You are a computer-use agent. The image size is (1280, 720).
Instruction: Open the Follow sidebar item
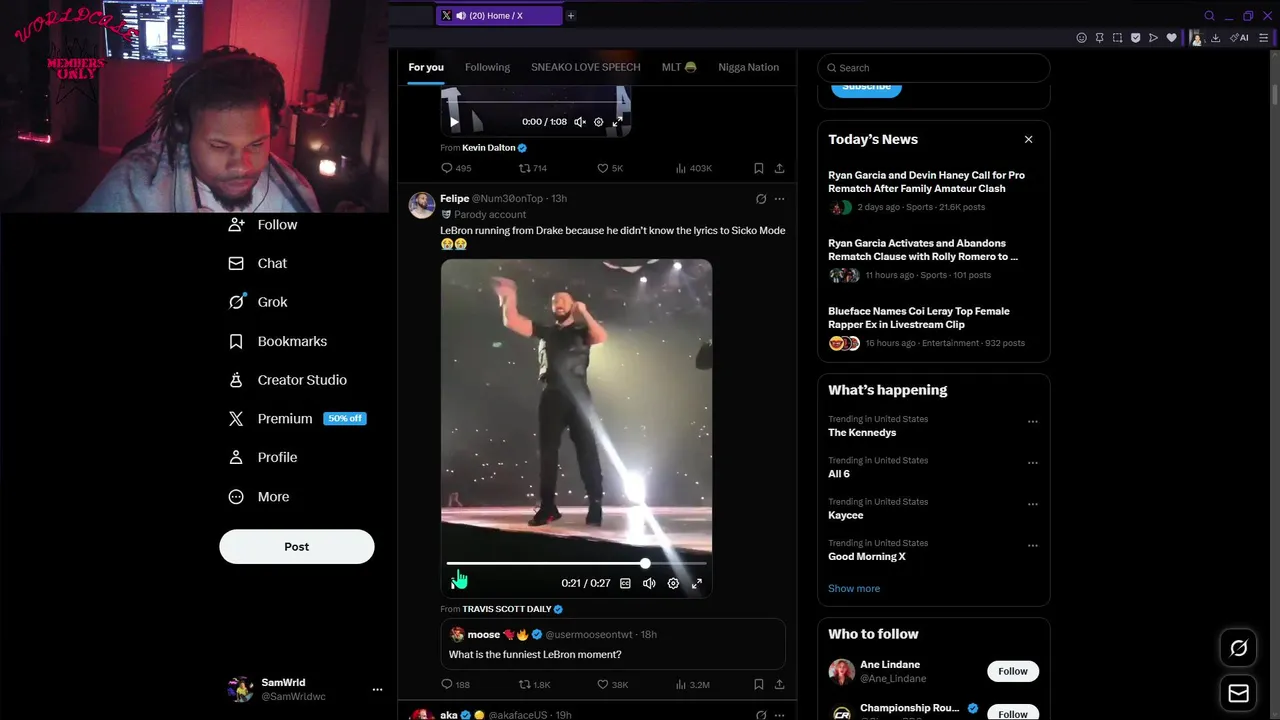[263, 225]
